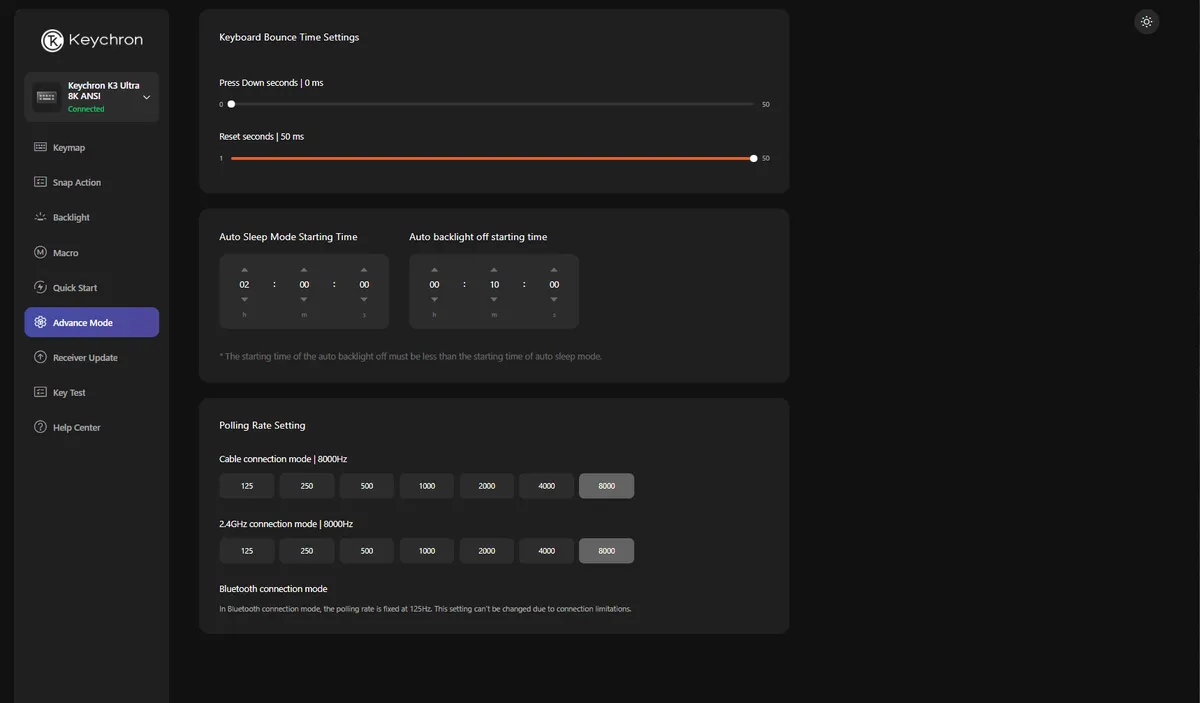
Task: Set 2.4GHz polling rate to 125
Action: point(247,551)
